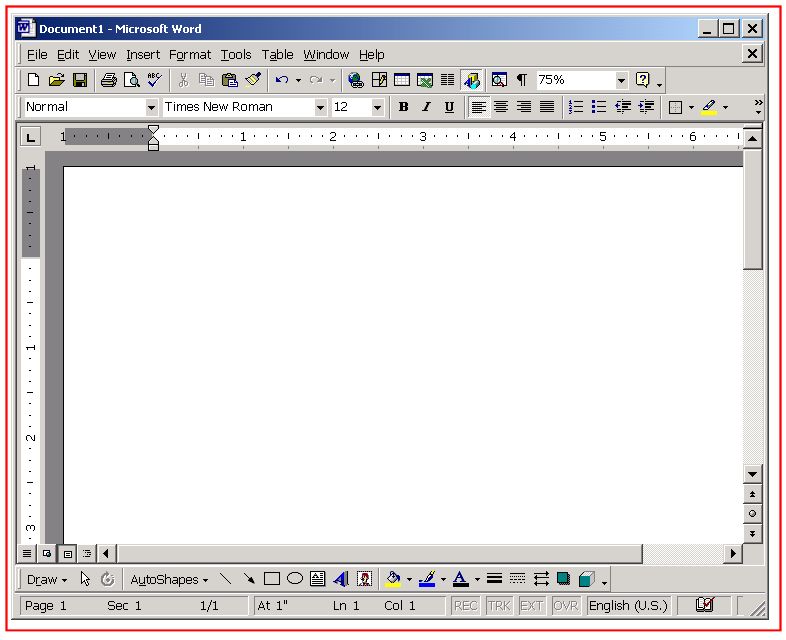Select the Rectangle drawing tool

[272, 578]
